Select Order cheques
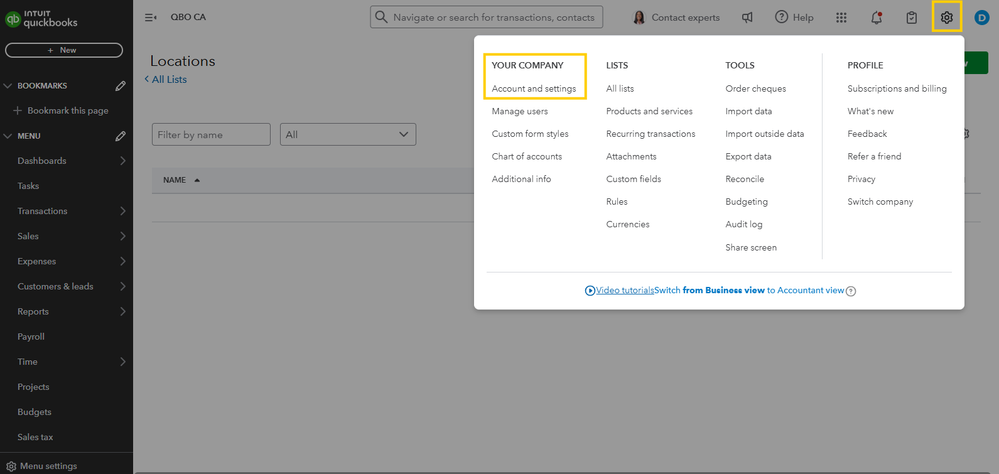999x474 pixels. click(x=756, y=89)
